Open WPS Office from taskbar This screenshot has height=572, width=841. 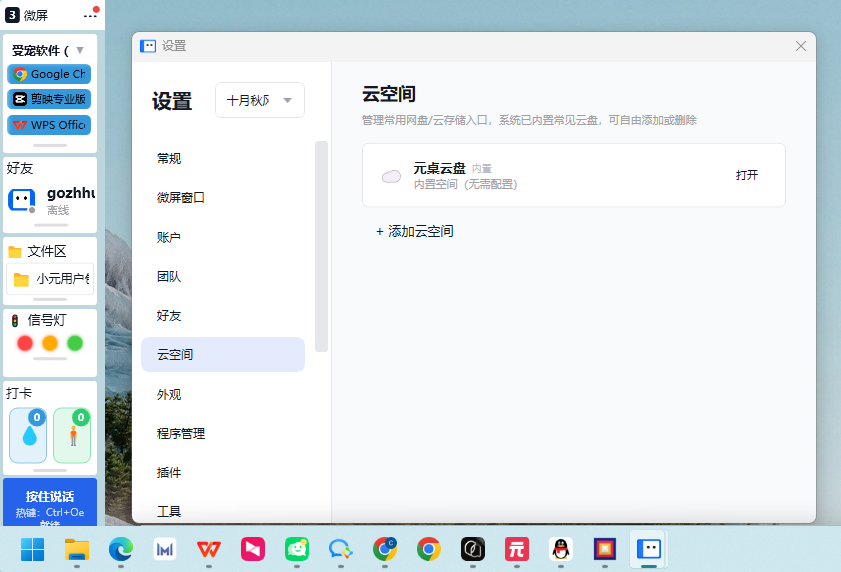tap(209, 549)
